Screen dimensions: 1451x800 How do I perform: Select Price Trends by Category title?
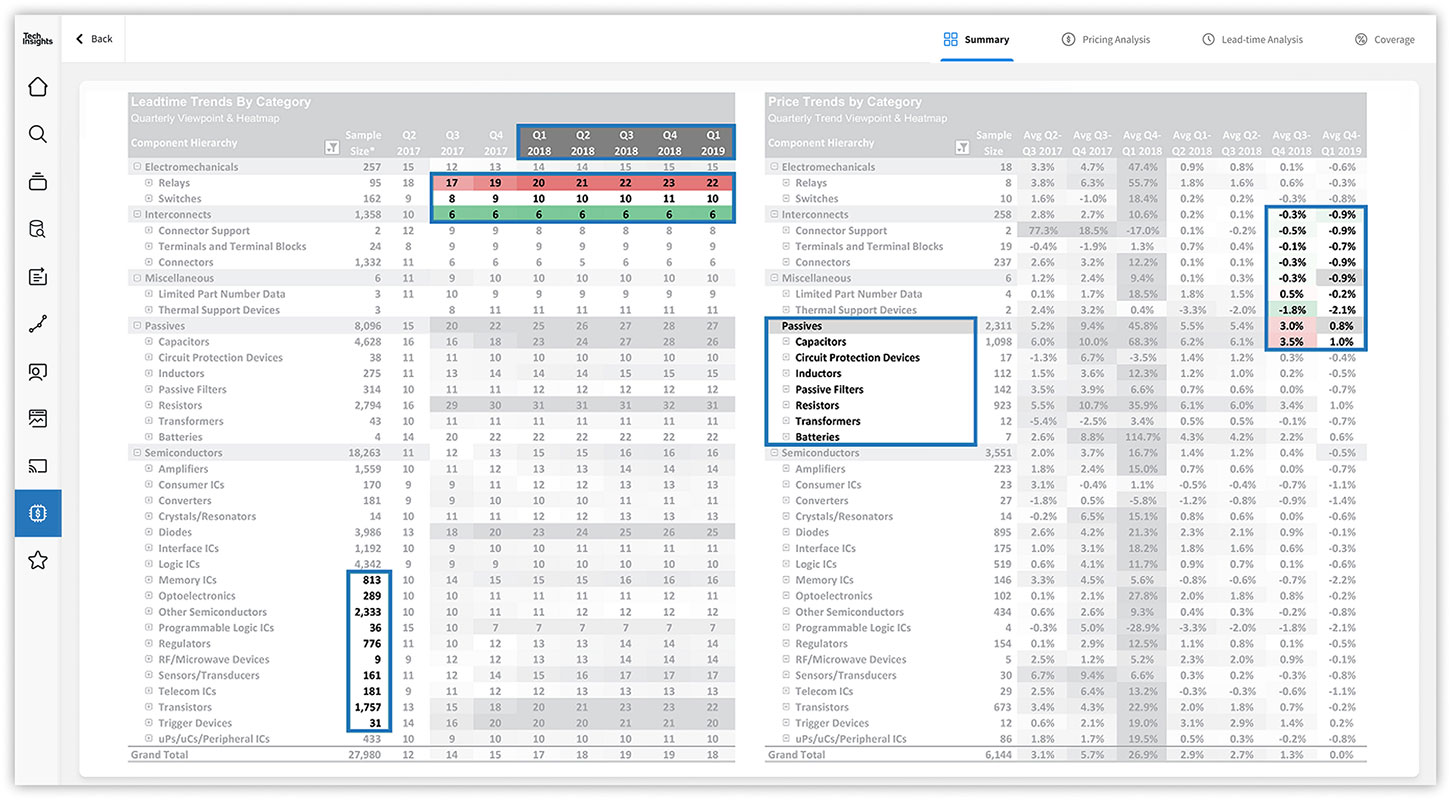point(844,102)
